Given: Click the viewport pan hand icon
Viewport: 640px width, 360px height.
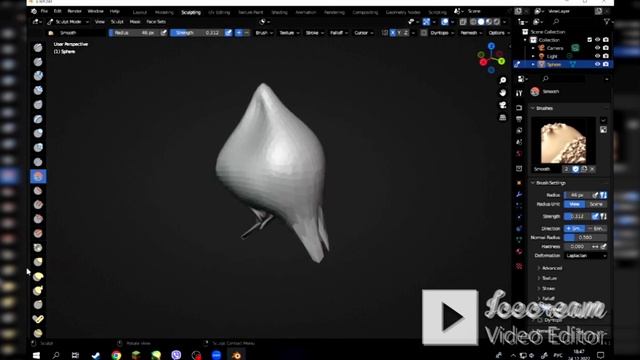Looking at the screenshot, I should point(503,93).
